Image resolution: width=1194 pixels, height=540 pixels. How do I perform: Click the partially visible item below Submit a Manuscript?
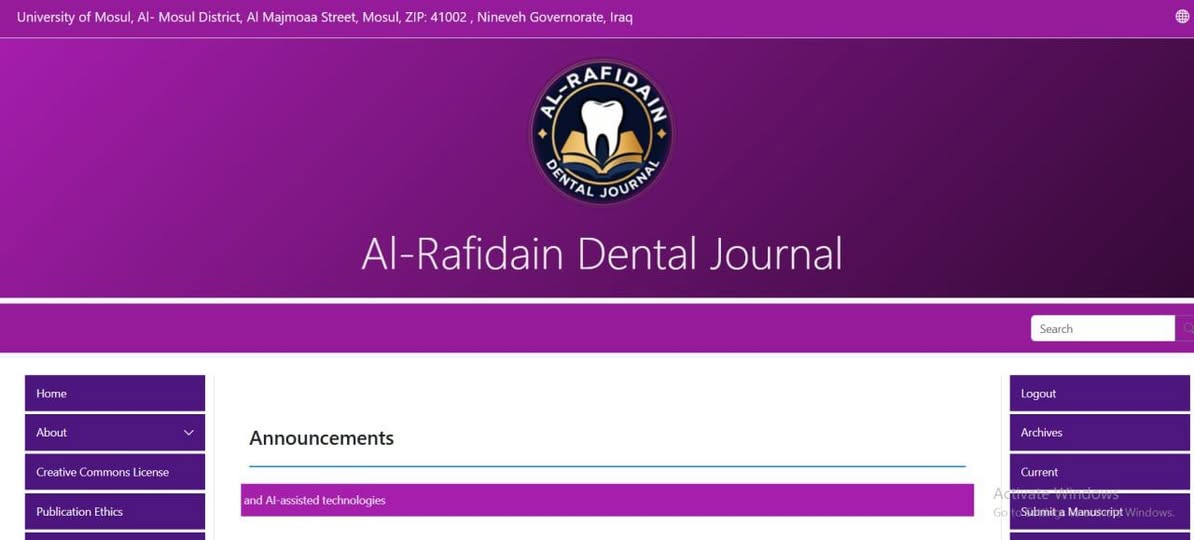[1099, 536]
